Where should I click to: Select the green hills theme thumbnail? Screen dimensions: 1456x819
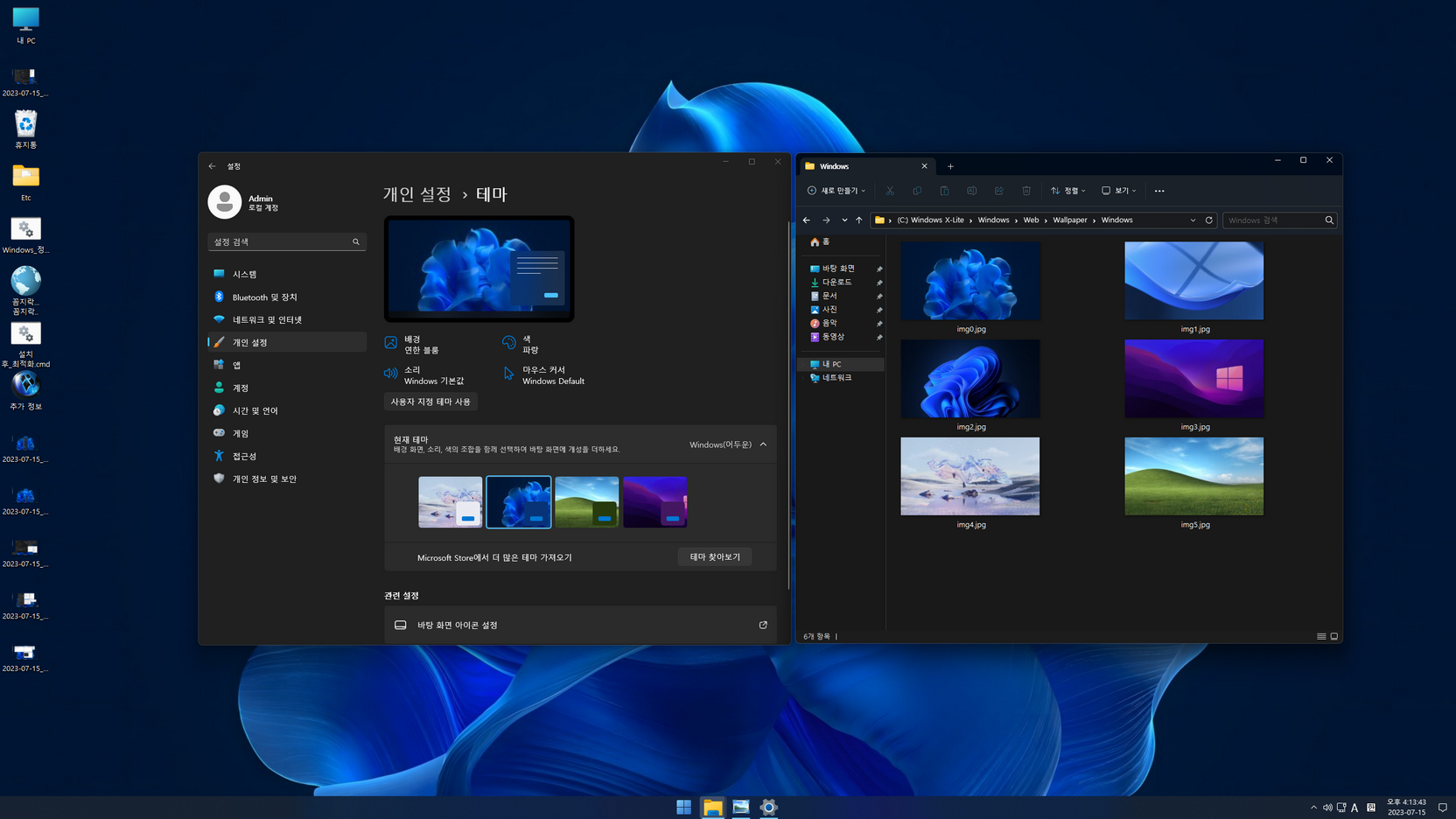click(587, 502)
